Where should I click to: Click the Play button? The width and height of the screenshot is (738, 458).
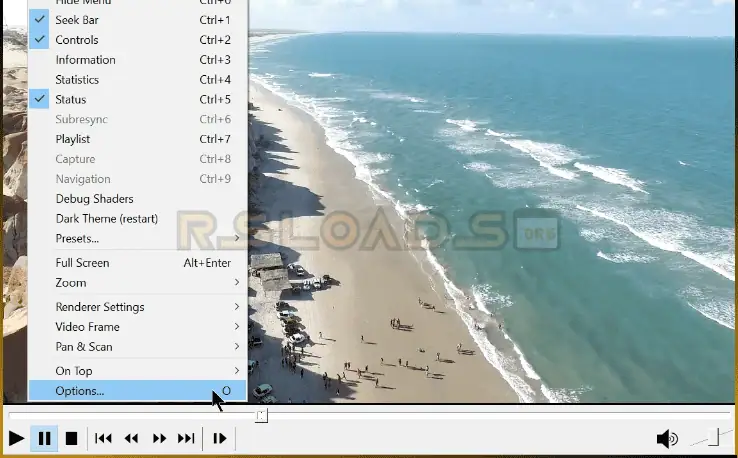click(x=16, y=438)
